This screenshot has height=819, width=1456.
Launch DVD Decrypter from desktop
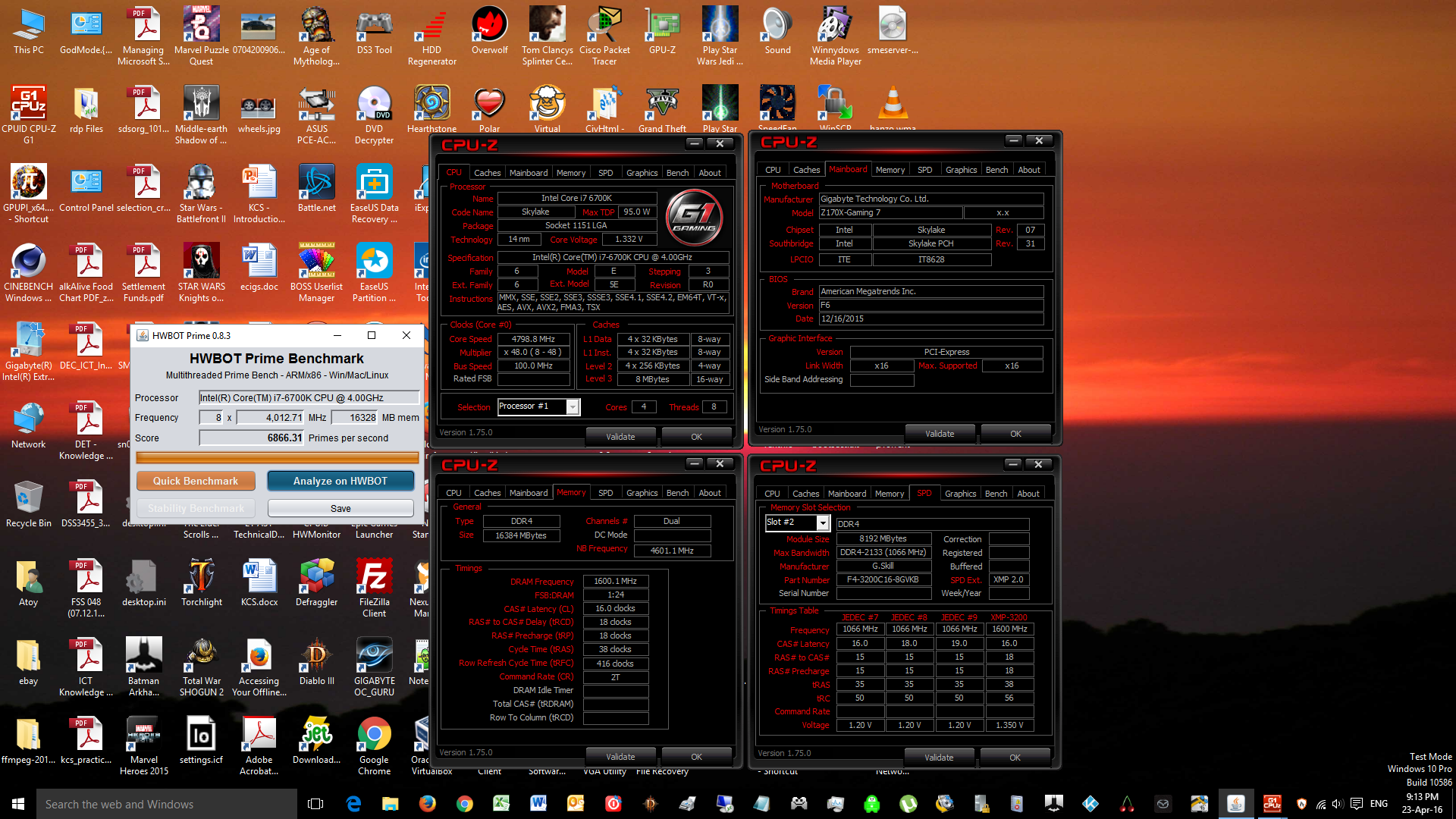tap(374, 115)
